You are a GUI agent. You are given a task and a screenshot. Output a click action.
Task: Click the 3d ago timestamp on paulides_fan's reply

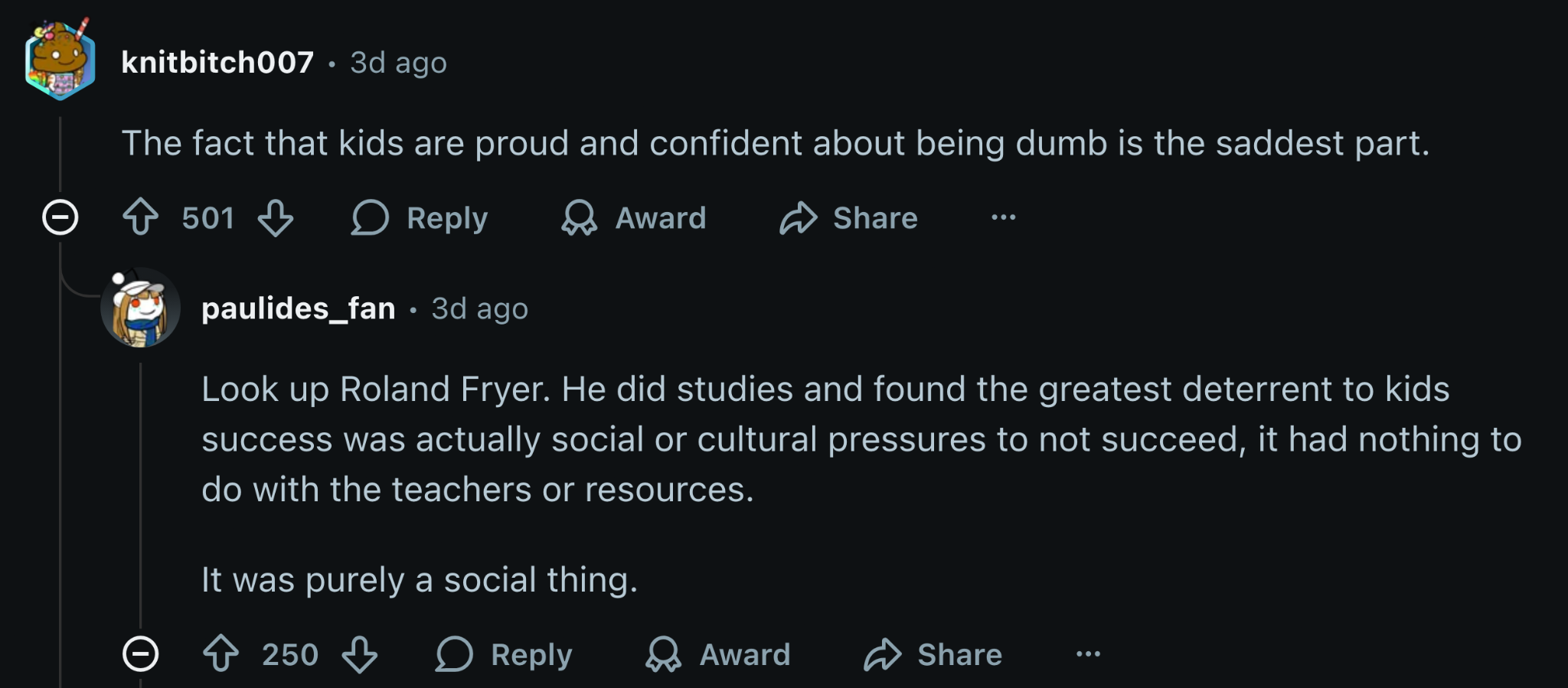click(479, 309)
